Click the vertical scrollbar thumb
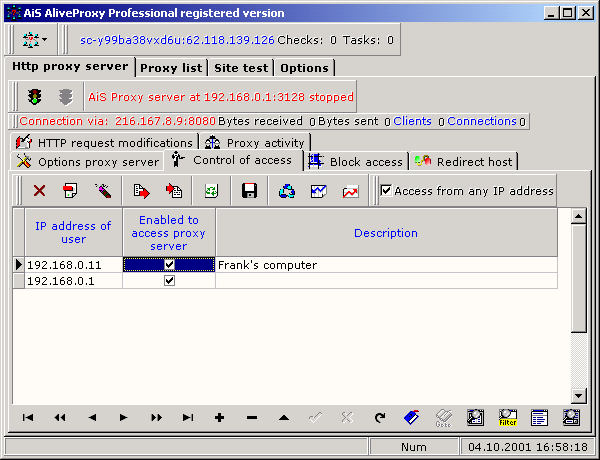This screenshot has height=460, width=600. pos(579,279)
